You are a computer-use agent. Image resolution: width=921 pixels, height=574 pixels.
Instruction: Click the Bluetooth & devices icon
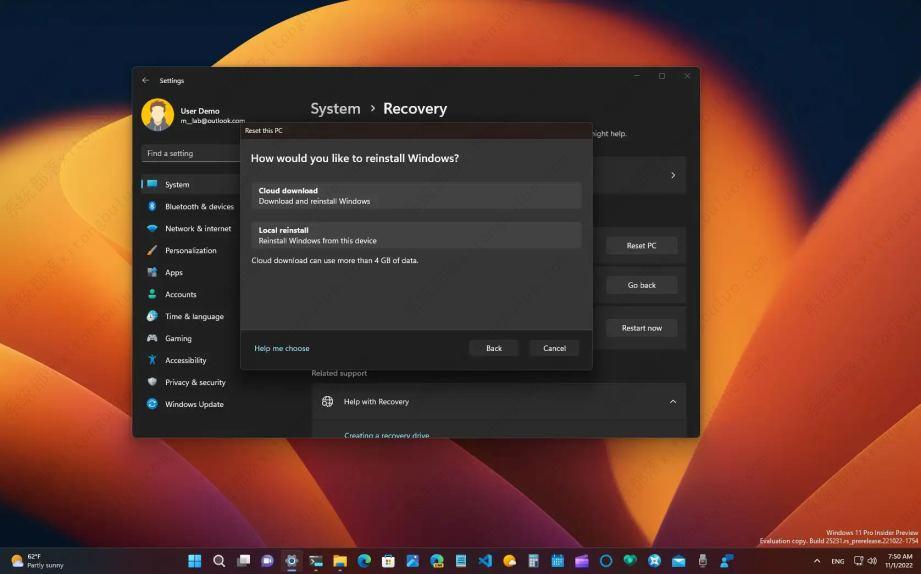[152, 207]
